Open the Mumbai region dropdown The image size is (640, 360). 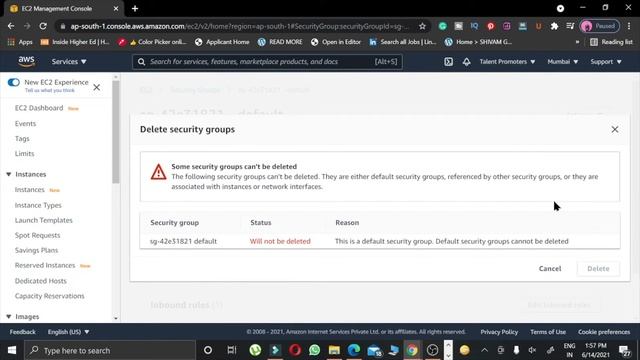562,62
